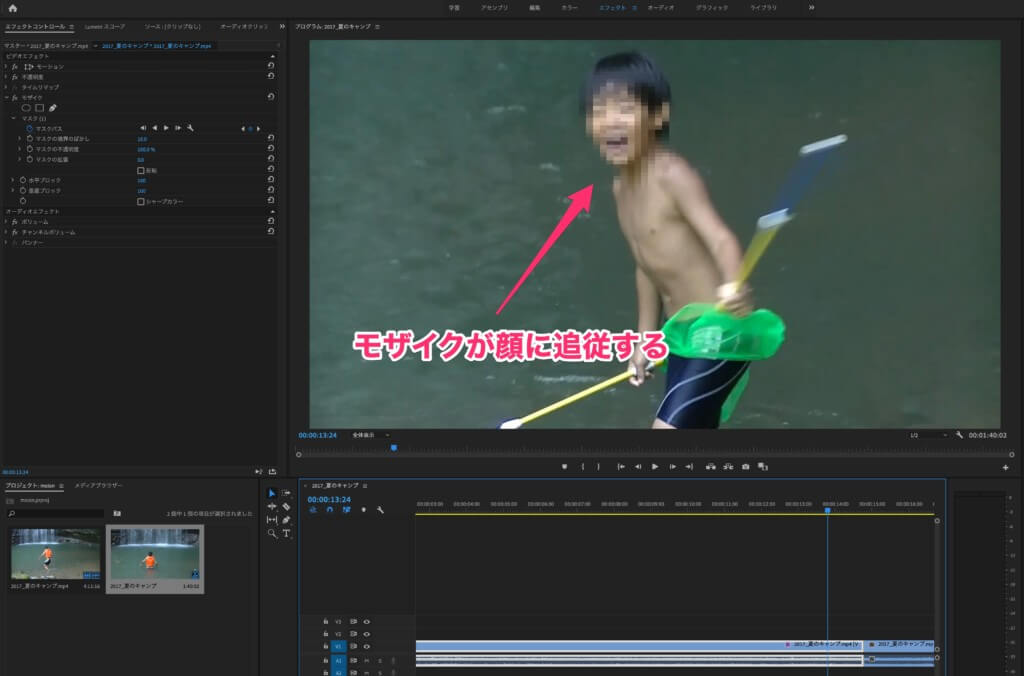Open the Lumetri スコープ panel tab
Screen dimensions: 1024x676
pyautogui.click(x=106, y=26)
